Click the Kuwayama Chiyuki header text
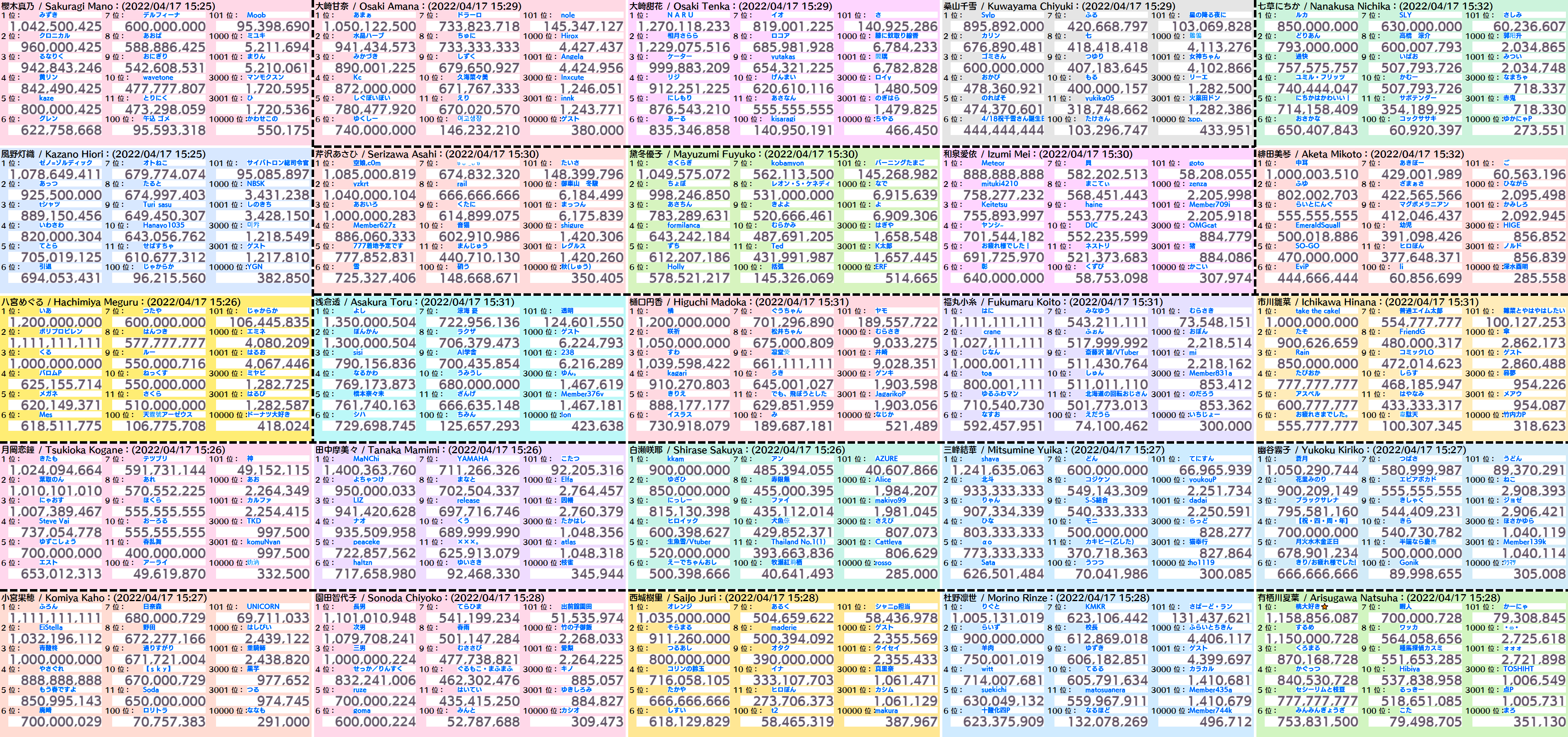 [1060, 6]
